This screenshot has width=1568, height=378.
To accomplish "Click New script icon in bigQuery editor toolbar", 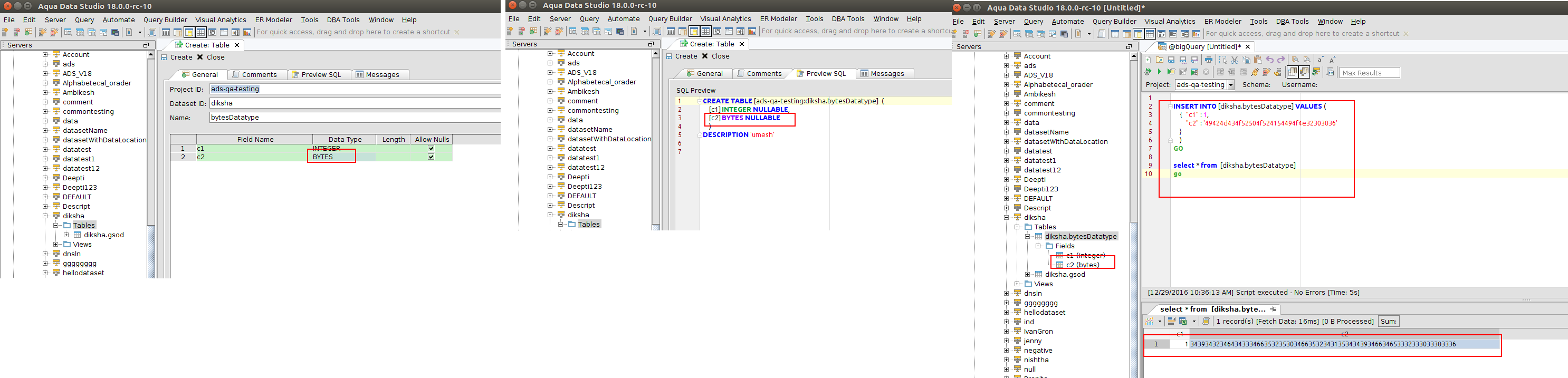I will pyautogui.click(x=1148, y=60).
